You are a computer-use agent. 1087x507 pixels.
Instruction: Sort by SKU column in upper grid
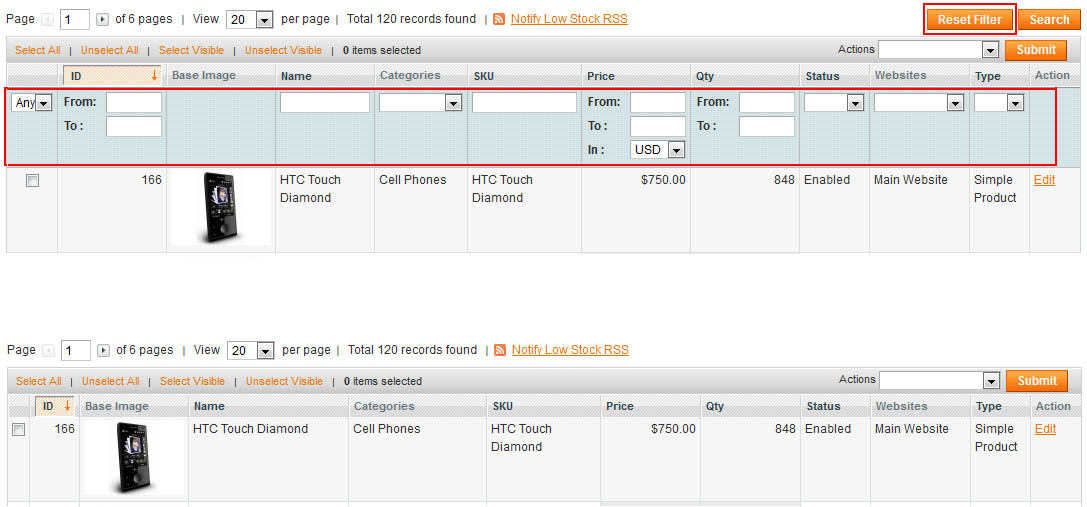click(x=485, y=76)
